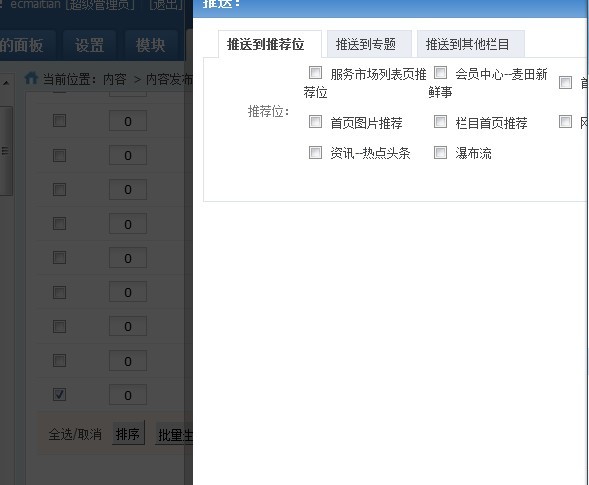Click the 排序 button

pos(128,434)
